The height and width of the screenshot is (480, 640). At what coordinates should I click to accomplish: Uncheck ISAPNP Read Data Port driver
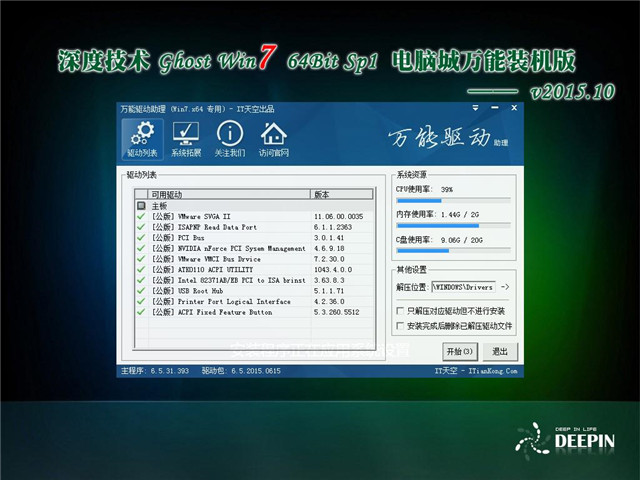(141, 227)
